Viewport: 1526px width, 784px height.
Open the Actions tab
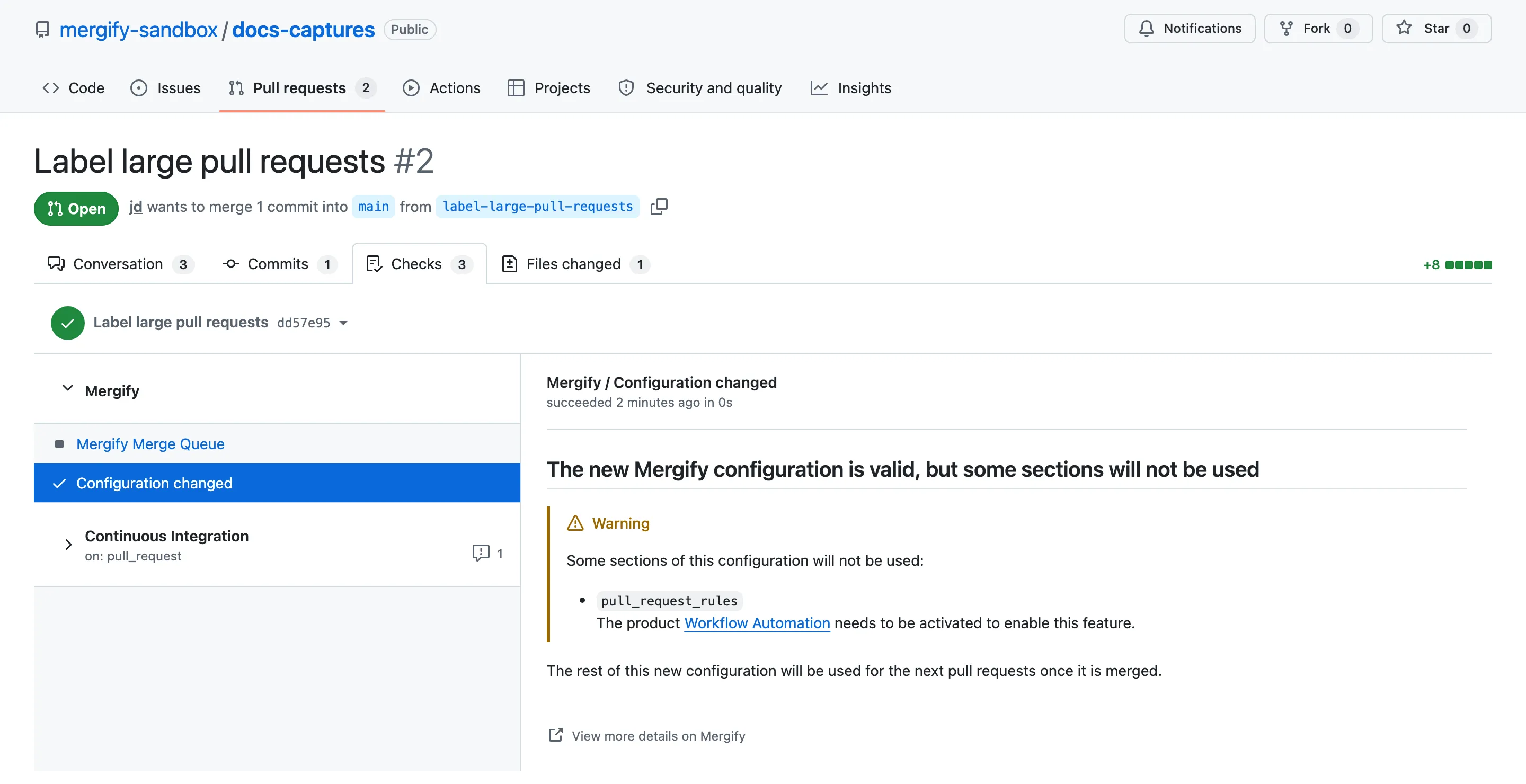(x=441, y=88)
